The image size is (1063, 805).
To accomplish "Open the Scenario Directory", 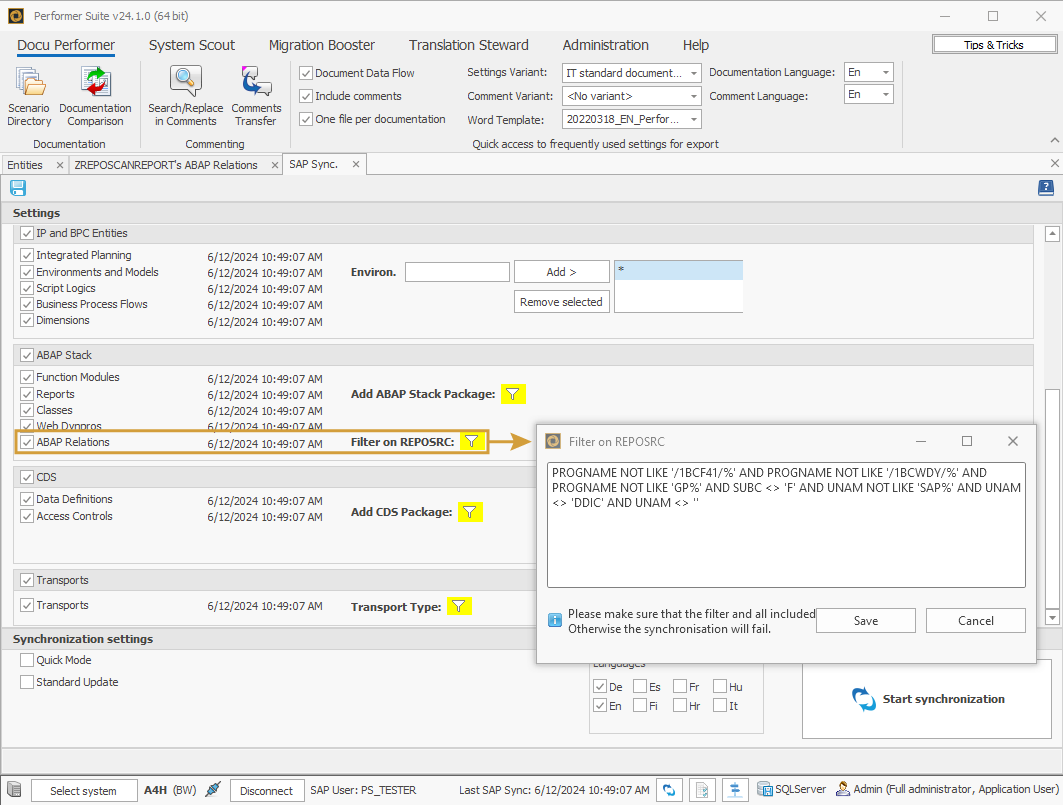I will click(28, 95).
